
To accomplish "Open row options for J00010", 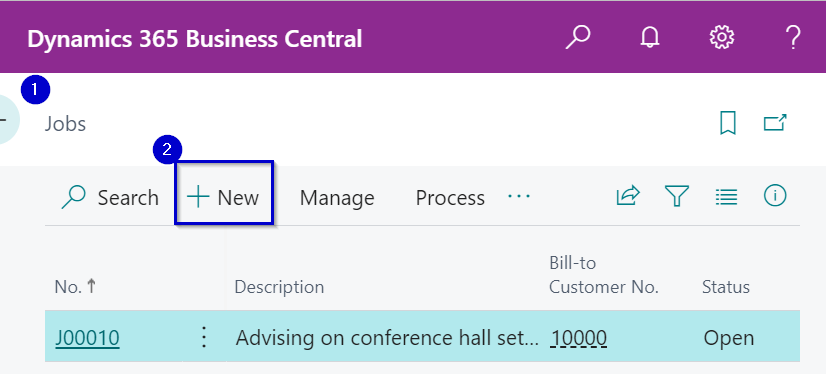I will pos(204,337).
